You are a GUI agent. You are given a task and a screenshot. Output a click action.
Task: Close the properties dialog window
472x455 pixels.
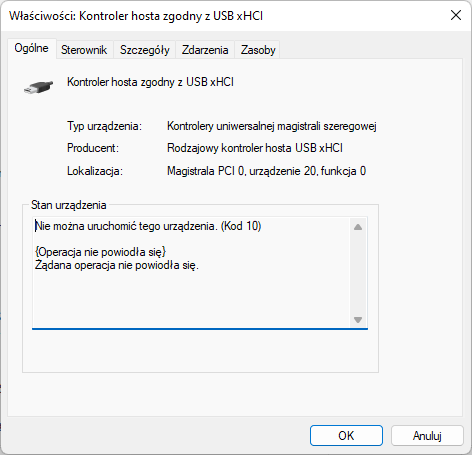(456, 15)
